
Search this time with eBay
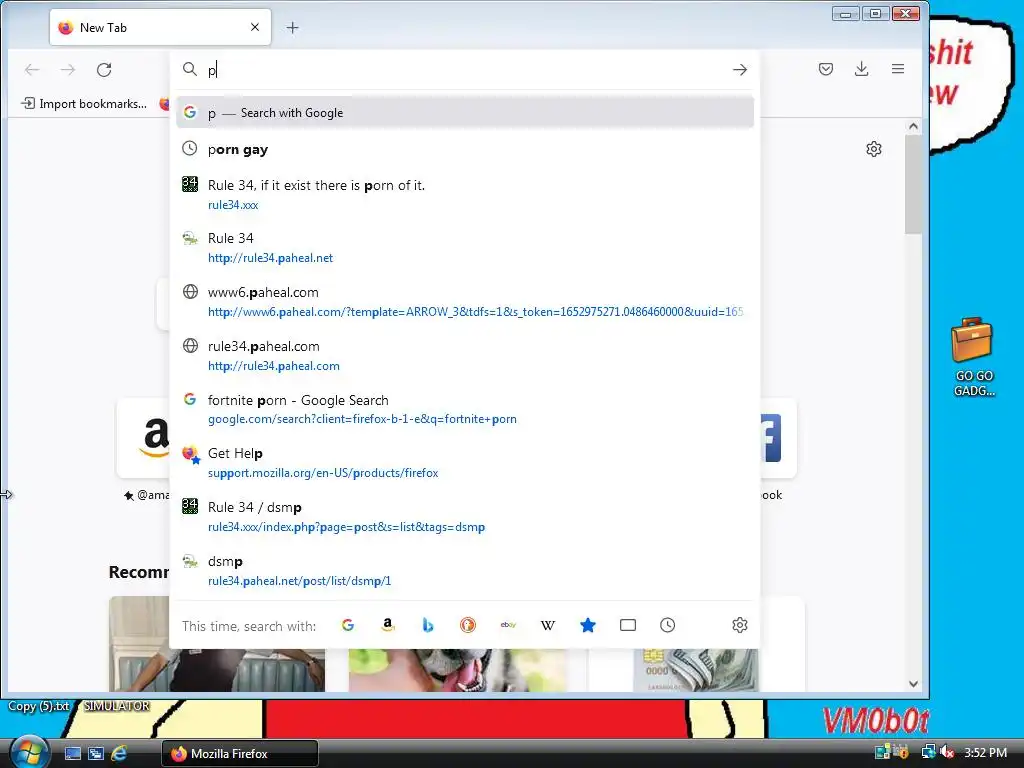click(x=508, y=625)
